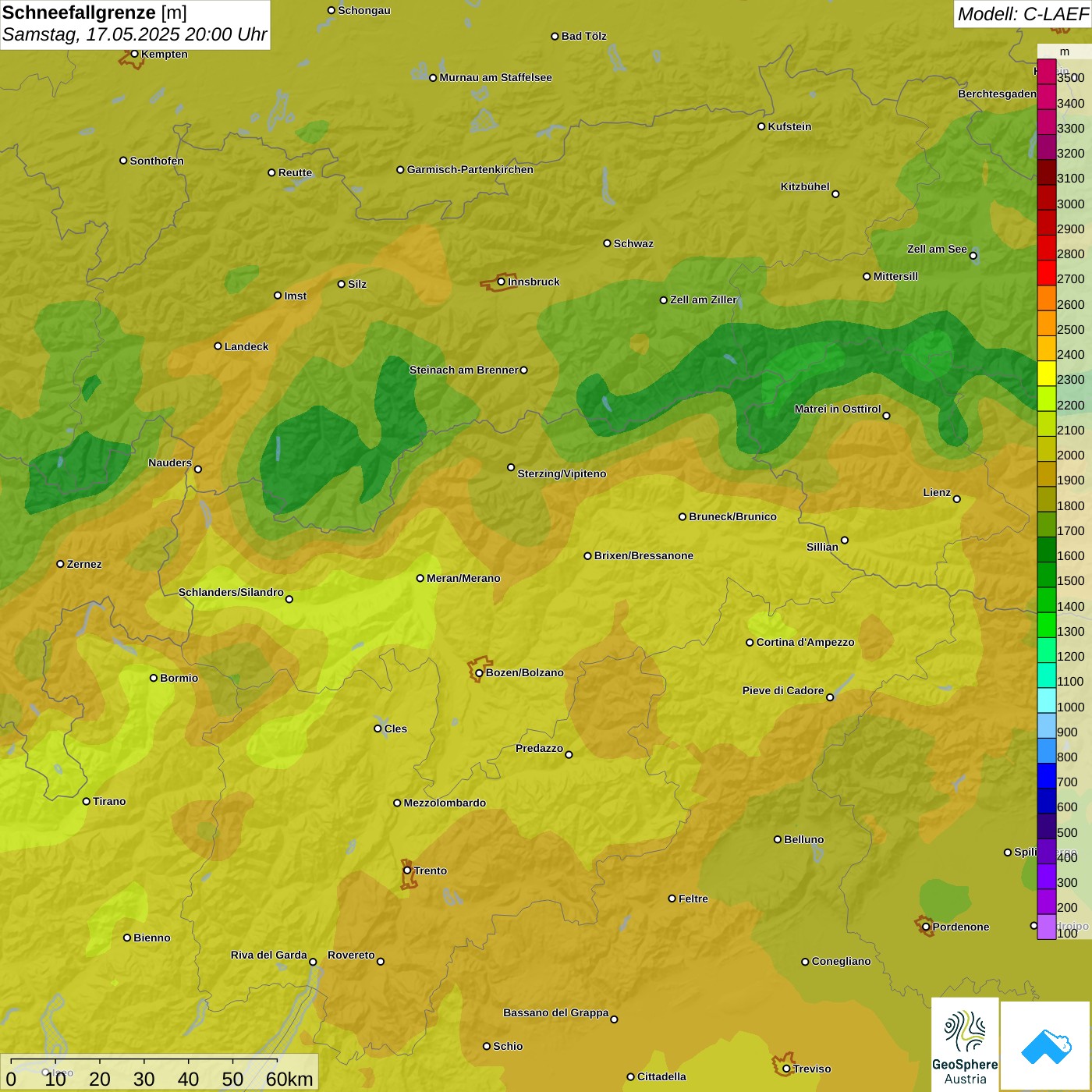Select the Pordenone city marker
Image resolution: width=1092 pixels, height=1092 pixels.
click(x=926, y=927)
